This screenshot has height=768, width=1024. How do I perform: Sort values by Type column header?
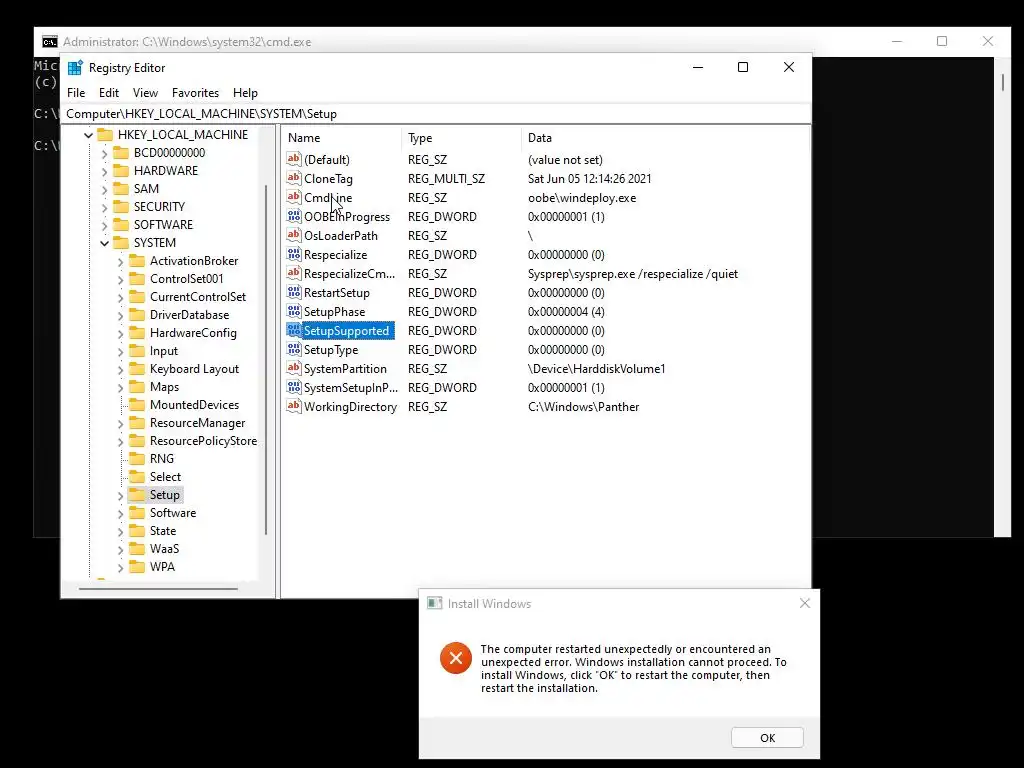pyautogui.click(x=461, y=138)
